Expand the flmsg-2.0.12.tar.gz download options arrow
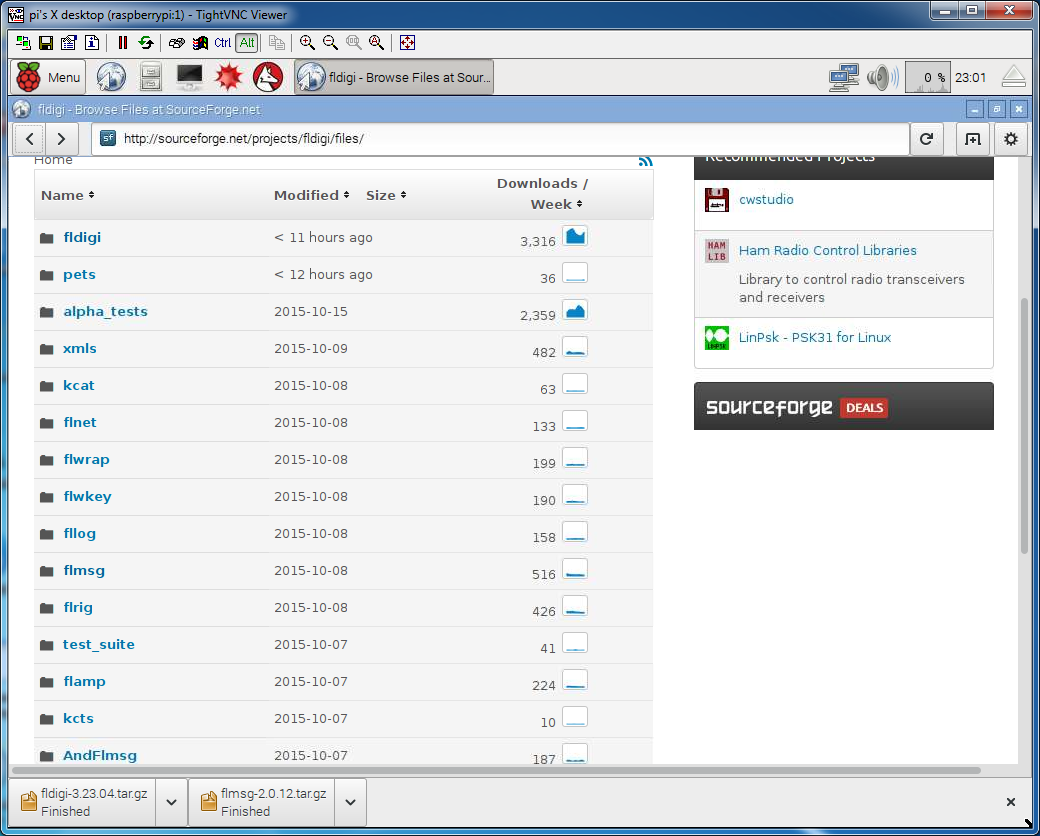Image resolution: width=1040 pixels, height=836 pixels. point(351,802)
